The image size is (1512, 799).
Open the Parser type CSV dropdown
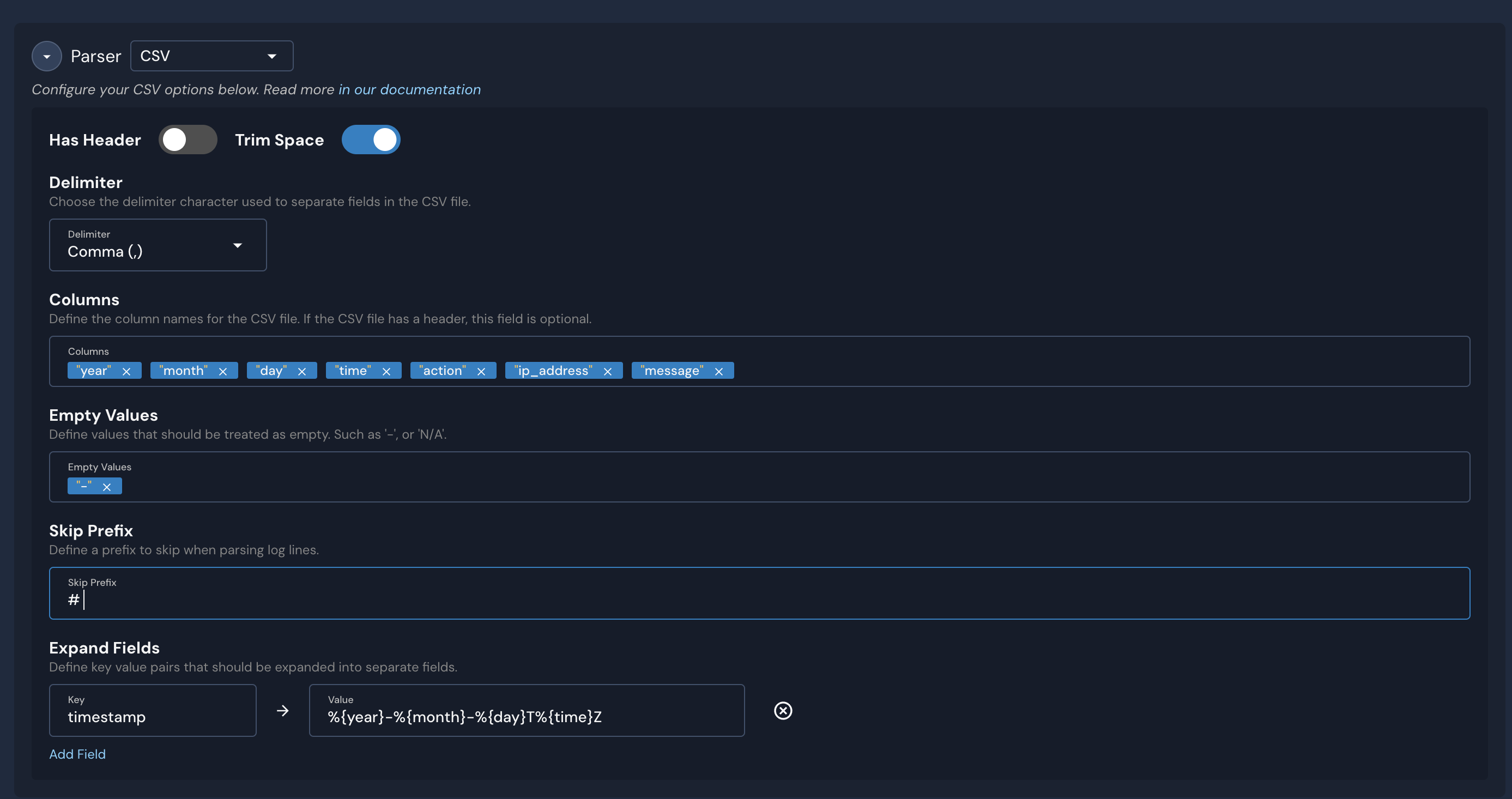pos(211,56)
